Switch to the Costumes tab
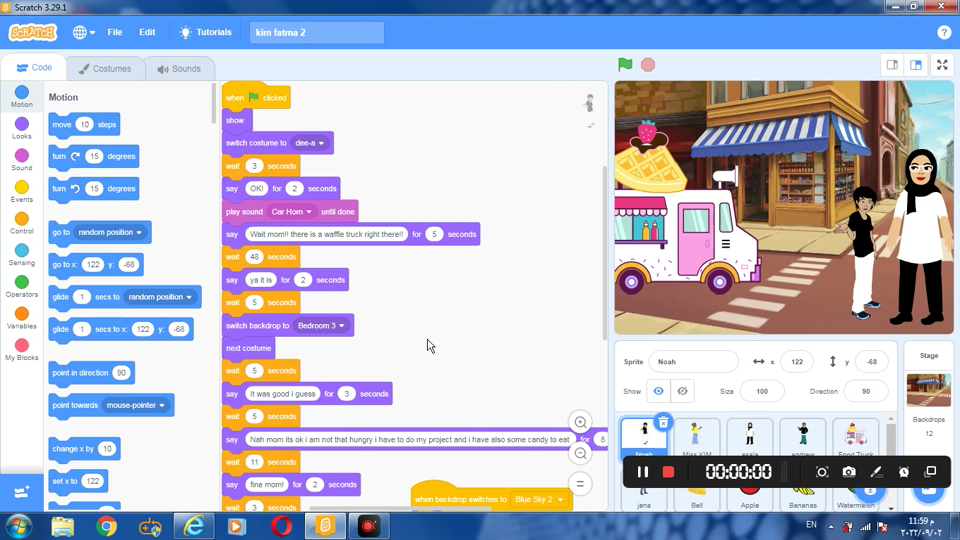 (105, 69)
